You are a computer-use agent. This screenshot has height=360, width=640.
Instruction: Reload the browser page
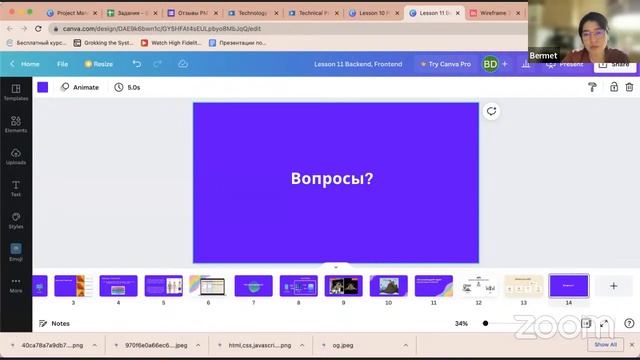[38, 29]
